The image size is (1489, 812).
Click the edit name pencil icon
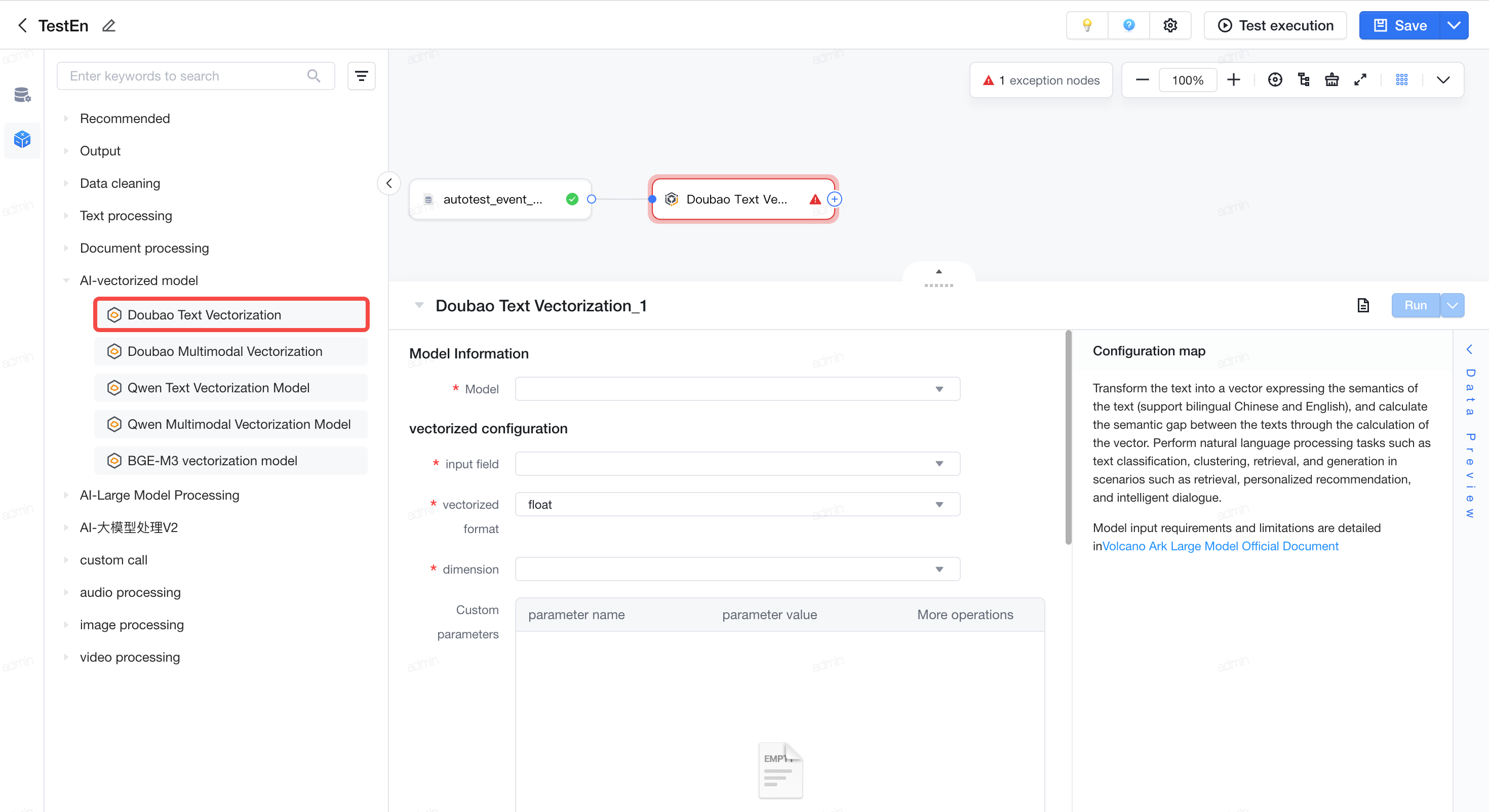[x=109, y=25]
